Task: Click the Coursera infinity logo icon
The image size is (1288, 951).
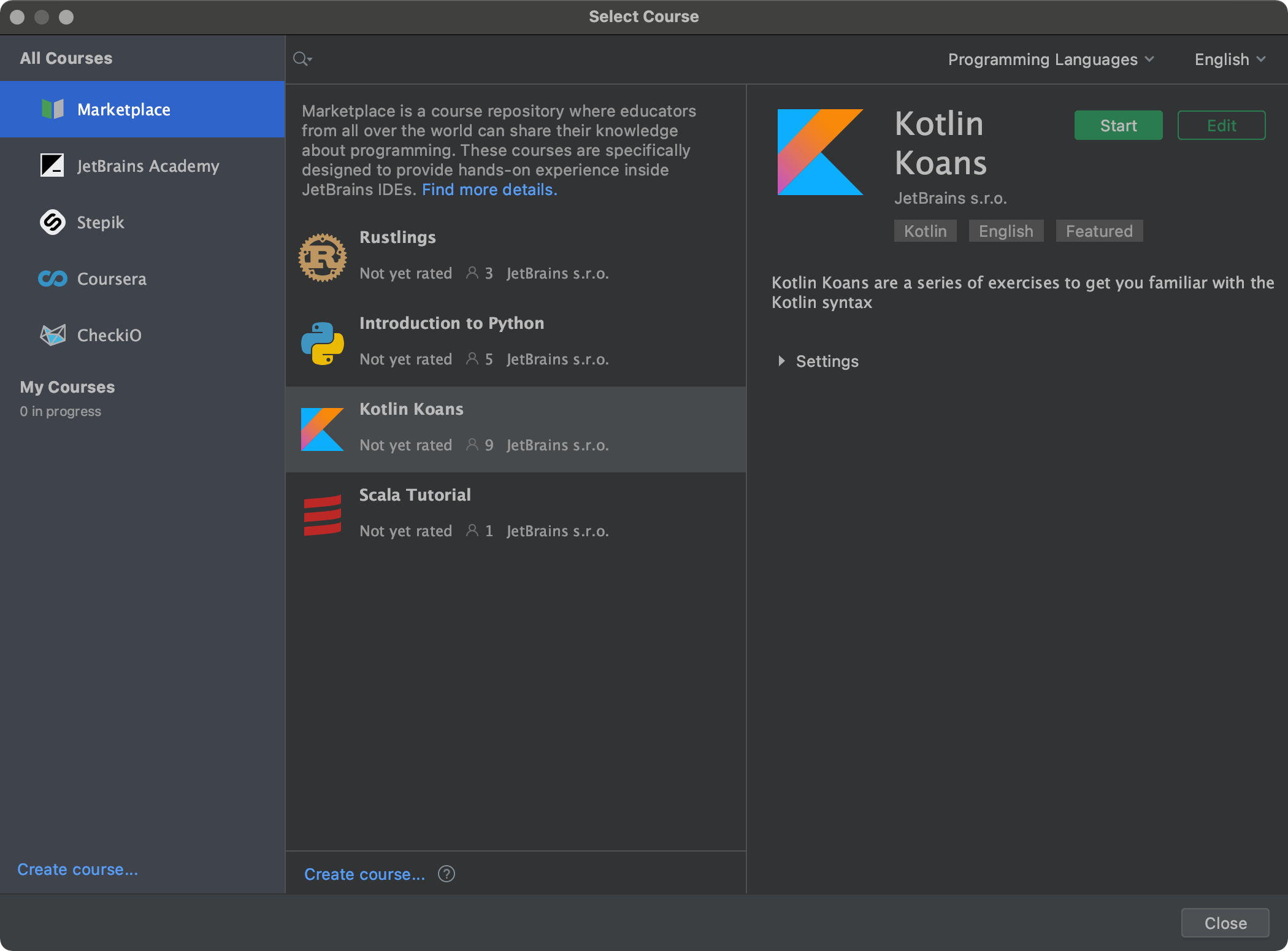Action: 52,279
